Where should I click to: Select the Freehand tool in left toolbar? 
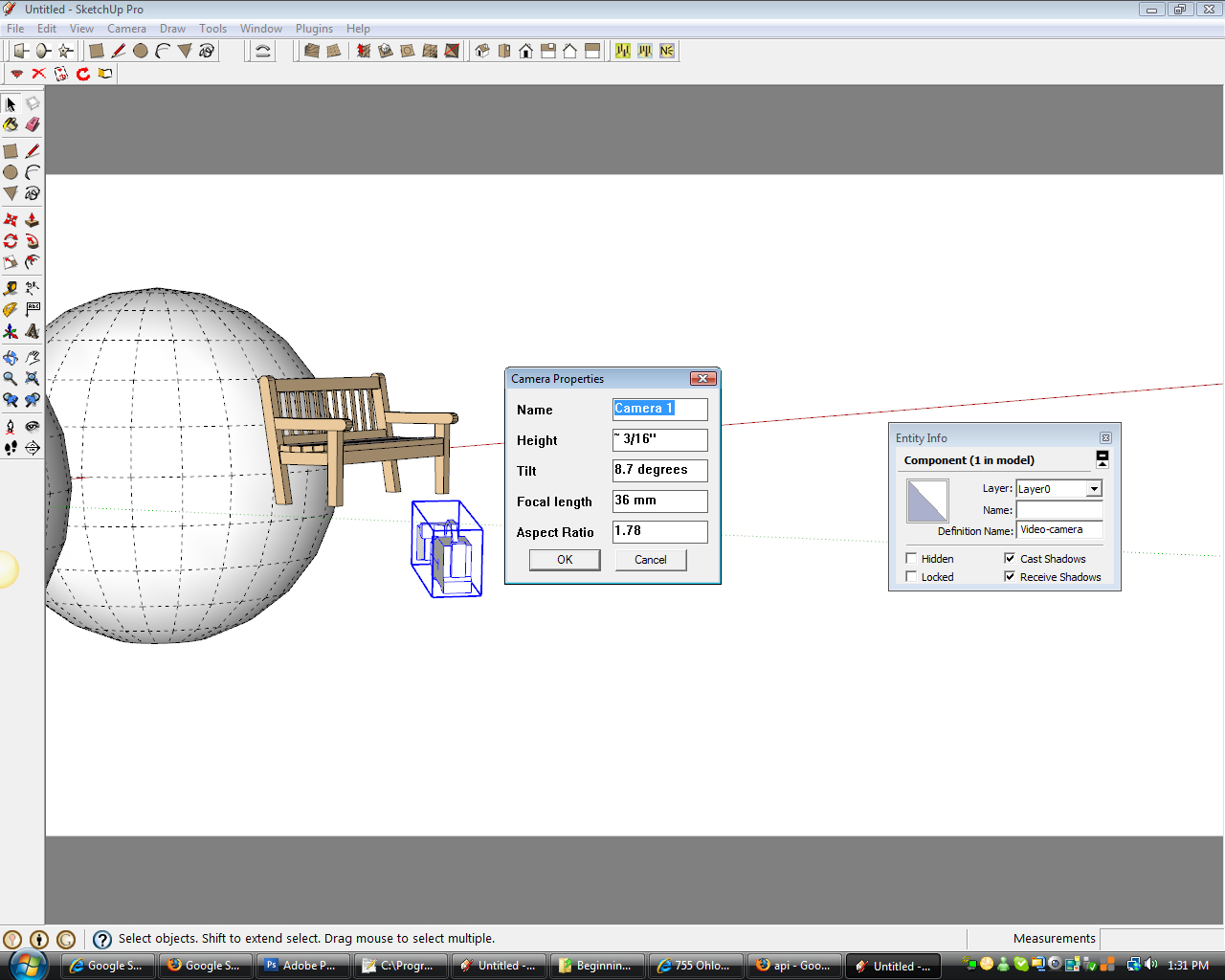(33, 193)
